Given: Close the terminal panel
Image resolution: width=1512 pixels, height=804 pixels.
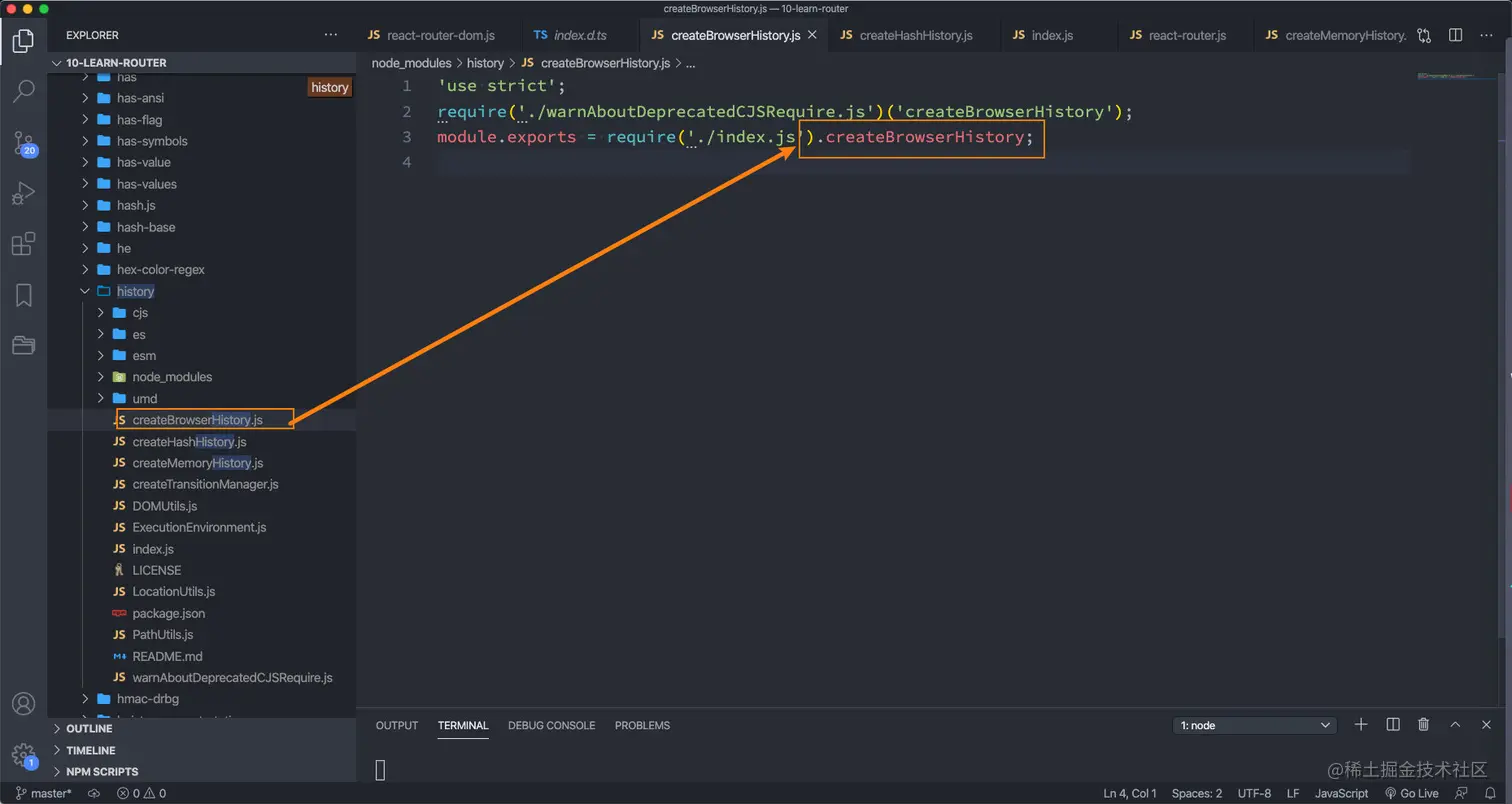Looking at the screenshot, I should coord(1487,725).
